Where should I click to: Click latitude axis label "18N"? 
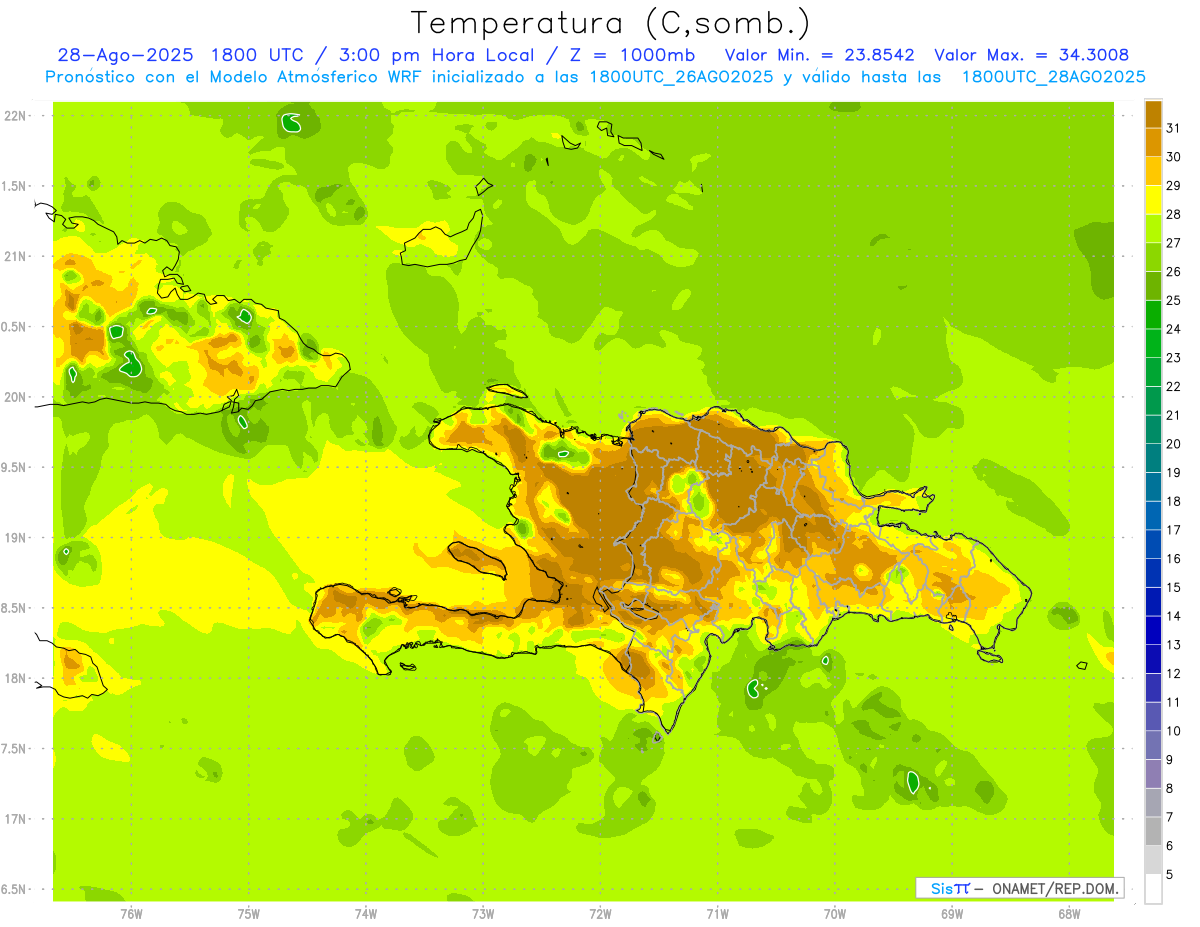pyautogui.click(x=15, y=678)
